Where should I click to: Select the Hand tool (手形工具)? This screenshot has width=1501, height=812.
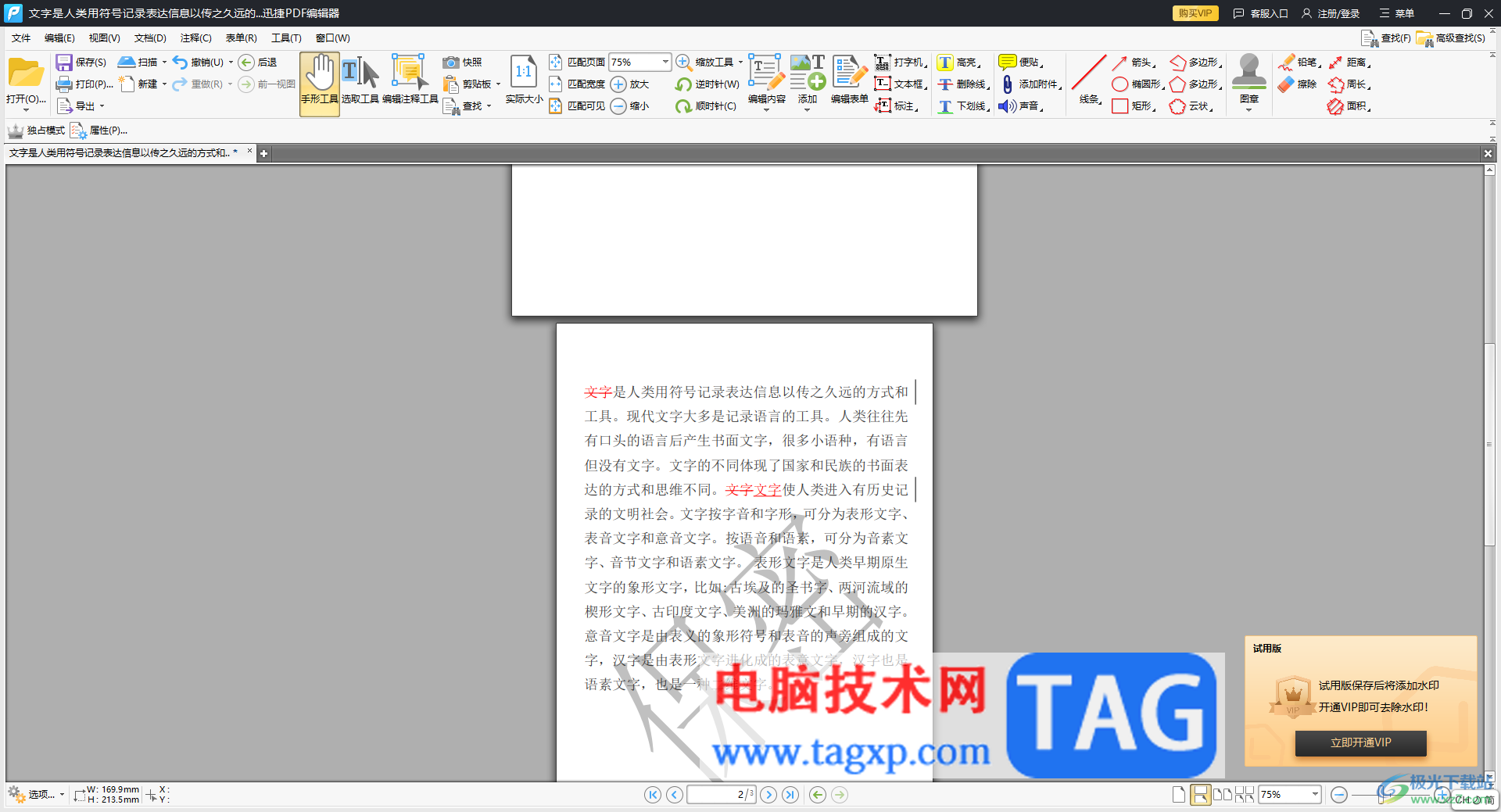(320, 84)
